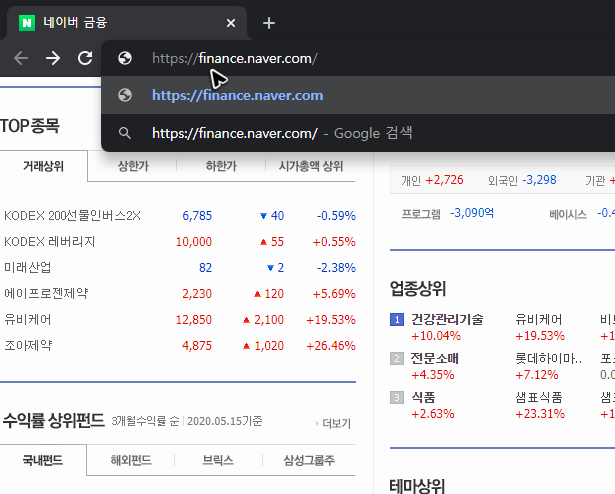Click rank 1 badge beside 건강관리기술

[x=397, y=319]
